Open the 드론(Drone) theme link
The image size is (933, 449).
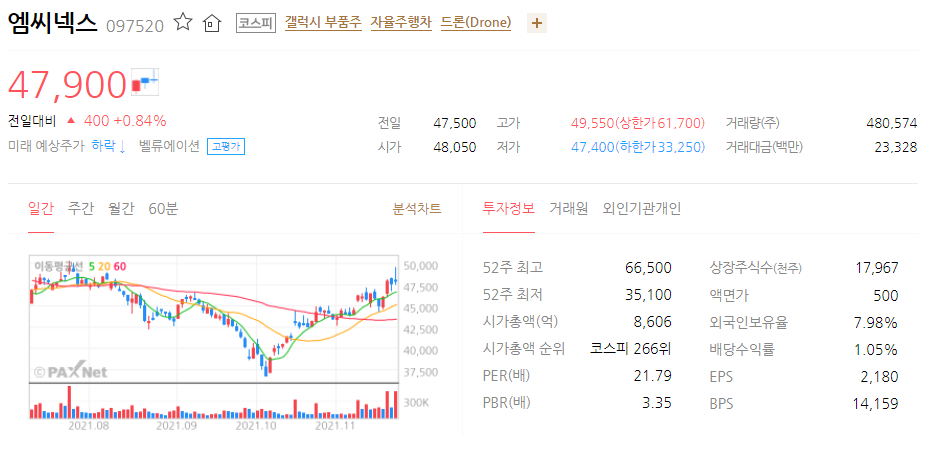pyautogui.click(x=475, y=23)
